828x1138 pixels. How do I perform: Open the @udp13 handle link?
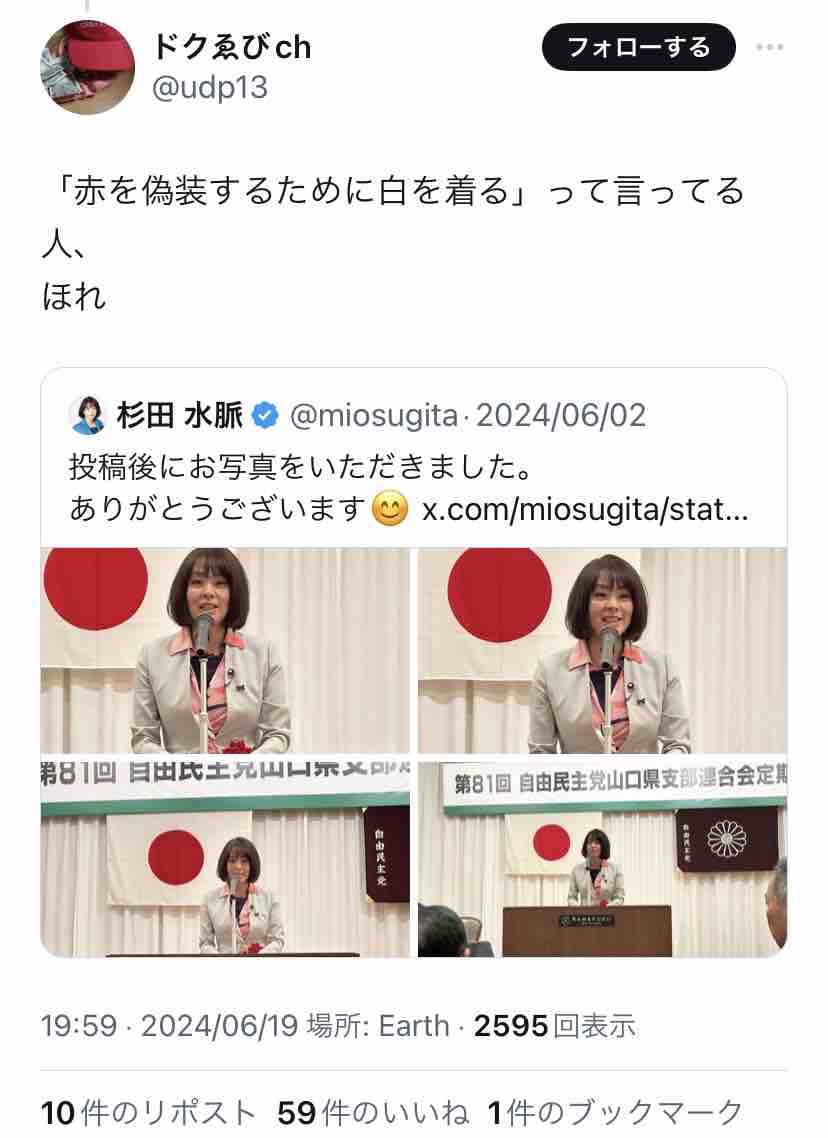[210, 88]
